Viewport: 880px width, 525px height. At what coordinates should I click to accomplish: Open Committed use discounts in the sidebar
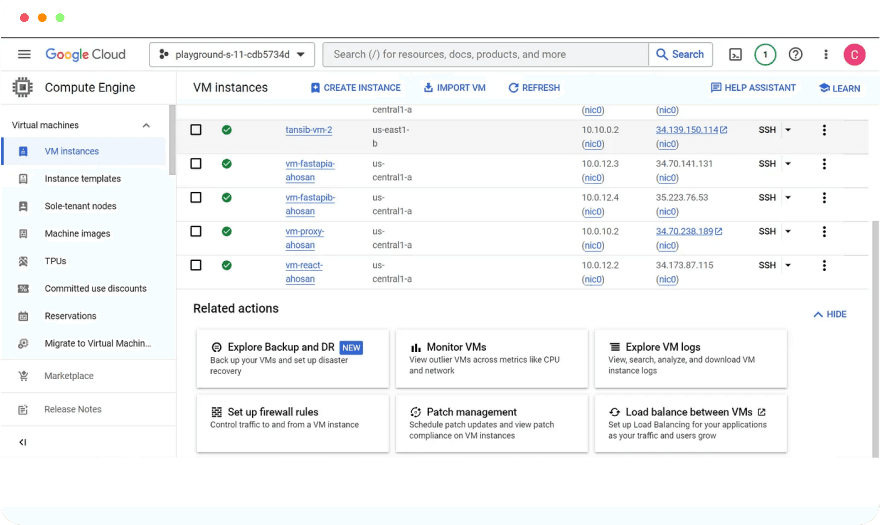pyautogui.click(x=84, y=289)
